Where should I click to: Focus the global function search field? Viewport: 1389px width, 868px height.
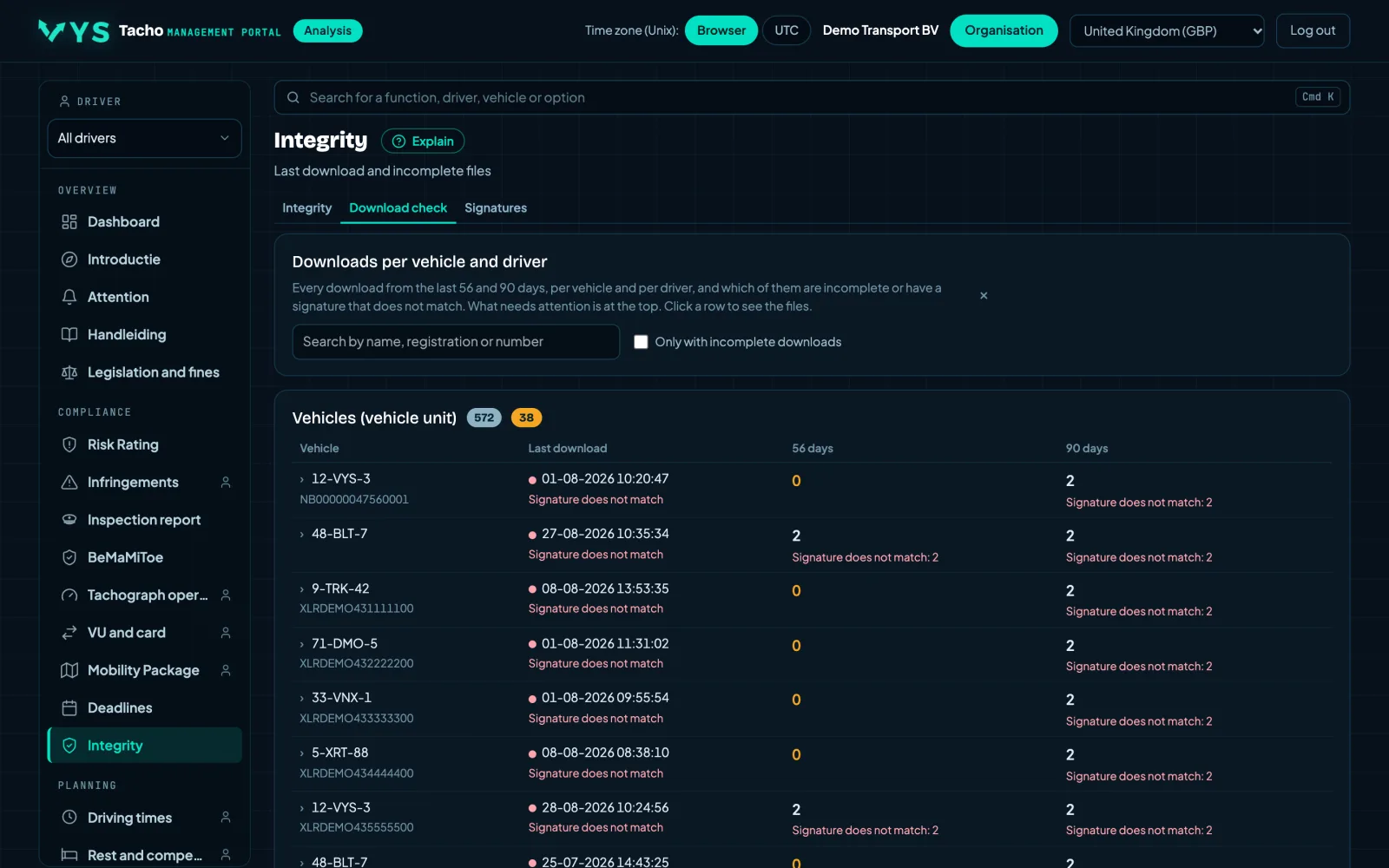pos(812,97)
